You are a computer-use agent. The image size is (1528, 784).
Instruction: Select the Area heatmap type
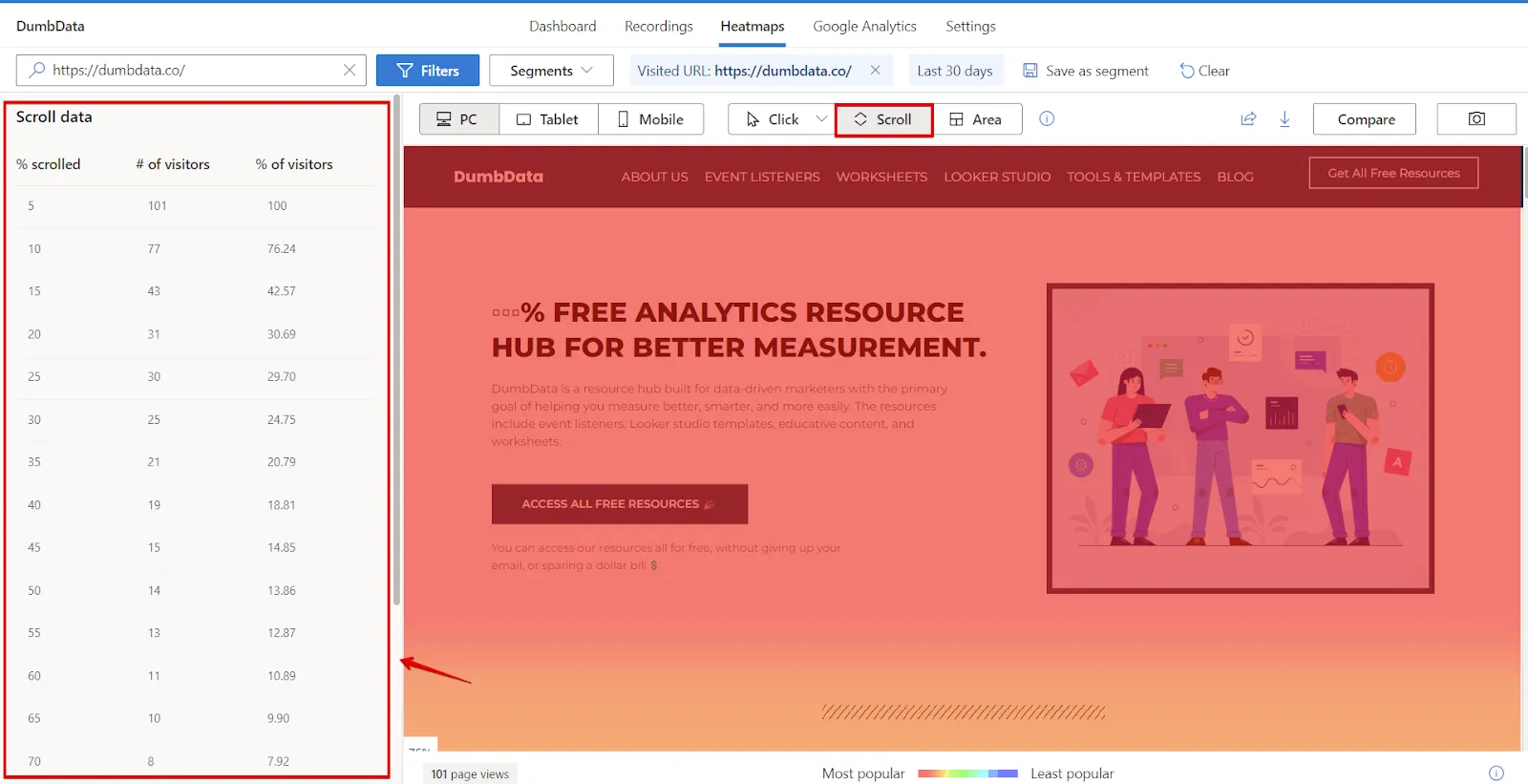976,119
